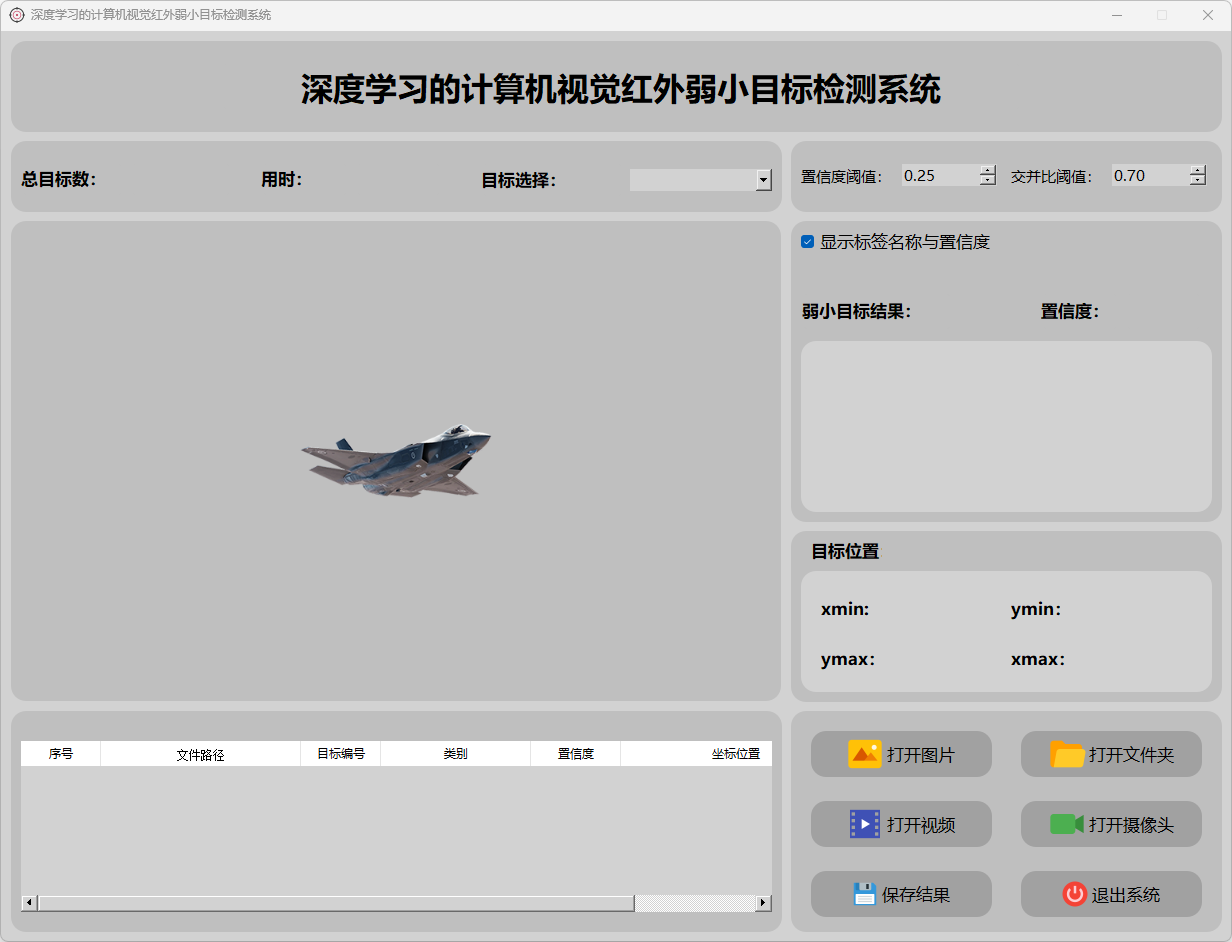The height and width of the screenshot is (942, 1232).
Task: Increase the IoU threshold value
Action: pyautogui.click(x=1198, y=170)
